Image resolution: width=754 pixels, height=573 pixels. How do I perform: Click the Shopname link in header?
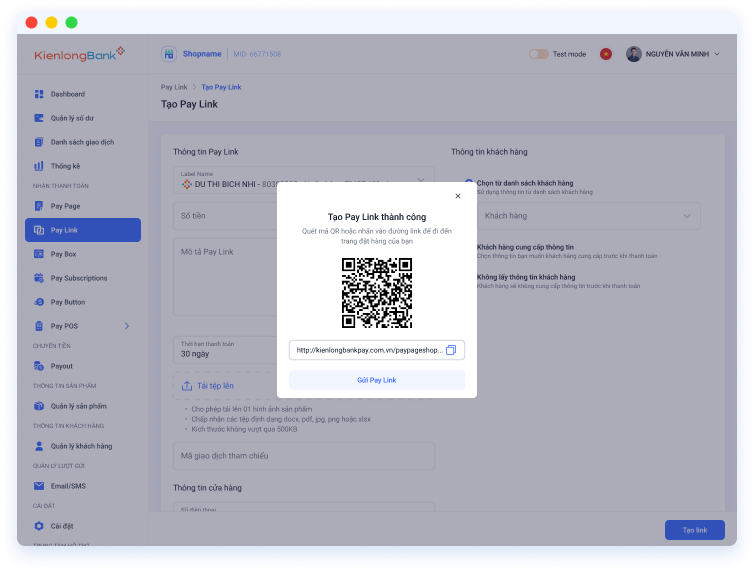[202, 54]
